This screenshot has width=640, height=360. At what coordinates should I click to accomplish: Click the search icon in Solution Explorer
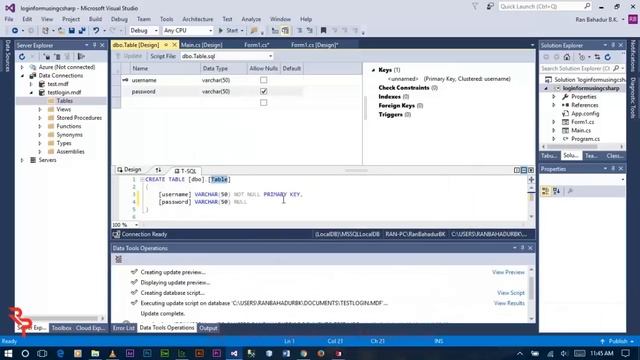click(x=616, y=69)
